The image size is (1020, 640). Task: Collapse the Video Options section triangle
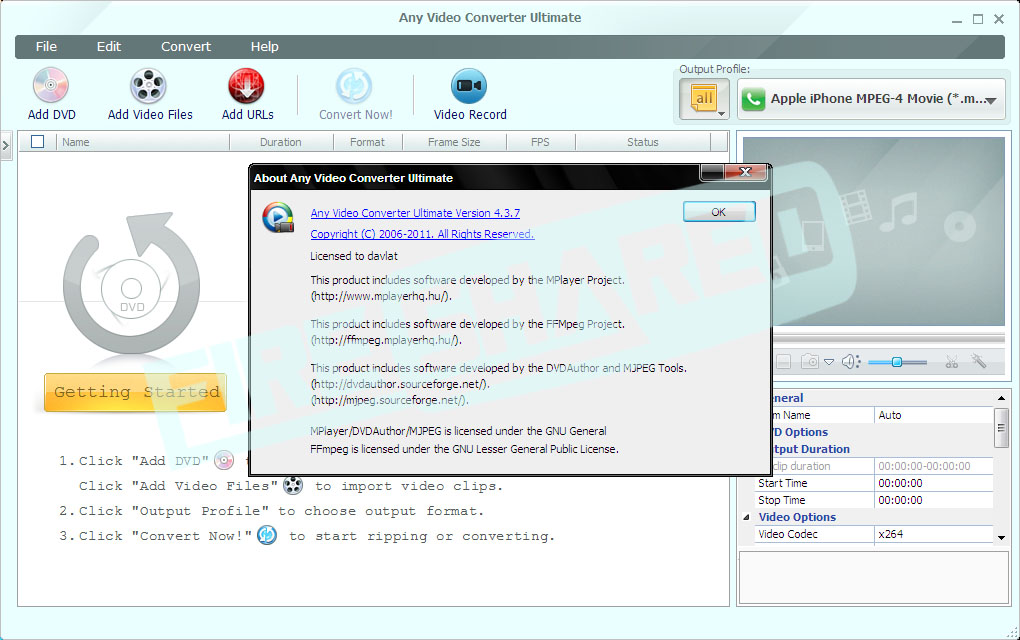point(746,517)
